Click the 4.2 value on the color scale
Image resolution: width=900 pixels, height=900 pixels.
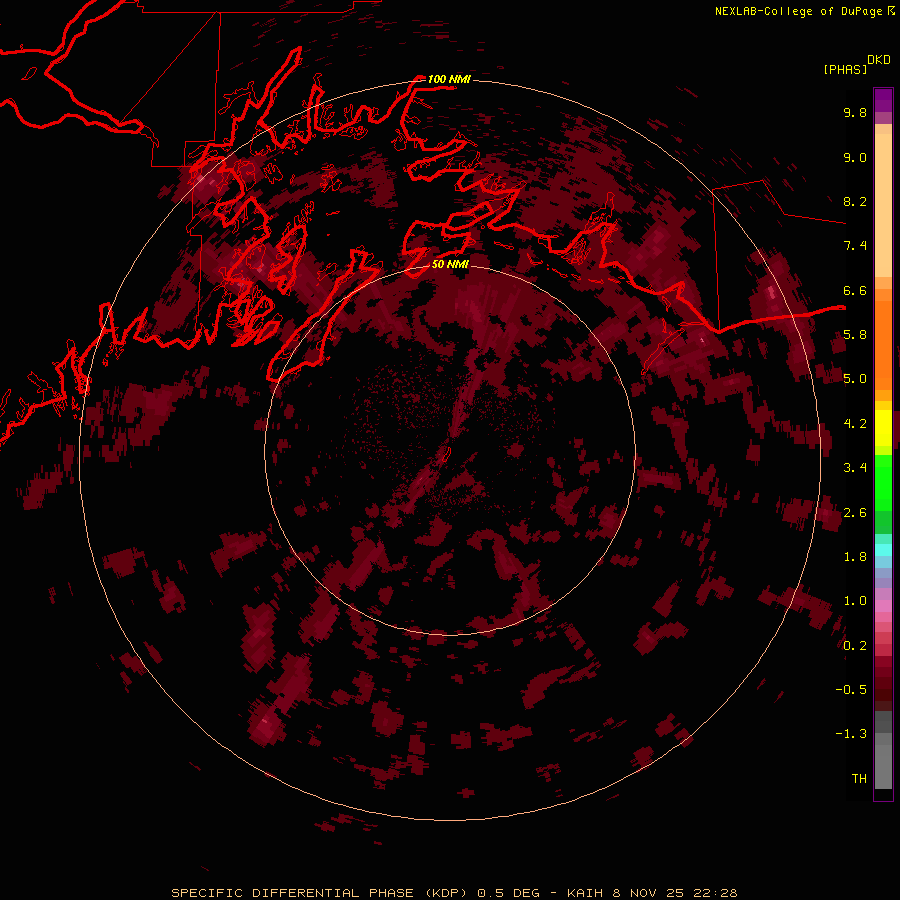tap(855, 424)
